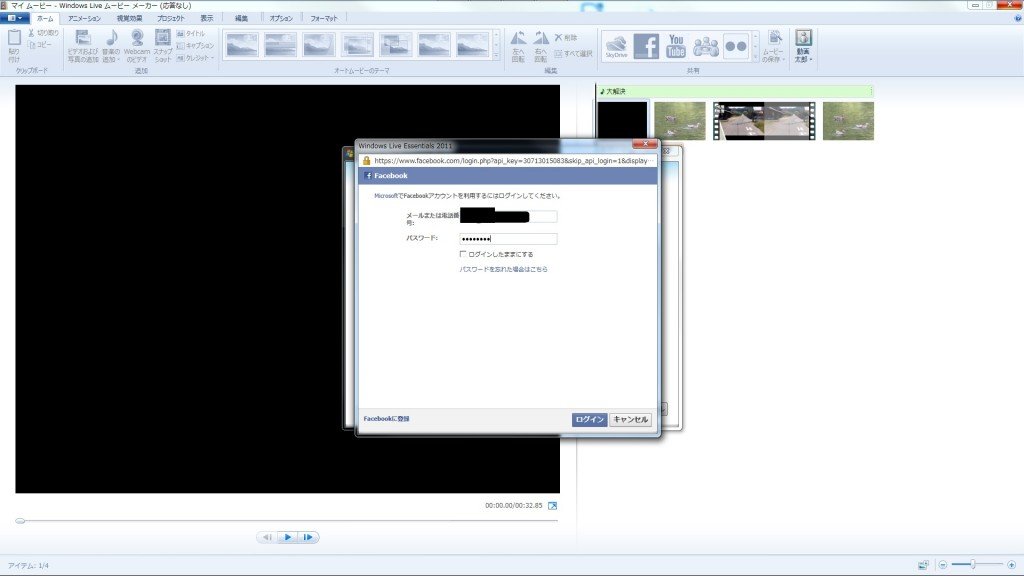Open the Movie Maker application menu button
The height and width of the screenshot is (576, 1024).
pyautogui.click(x=14, y=18)
